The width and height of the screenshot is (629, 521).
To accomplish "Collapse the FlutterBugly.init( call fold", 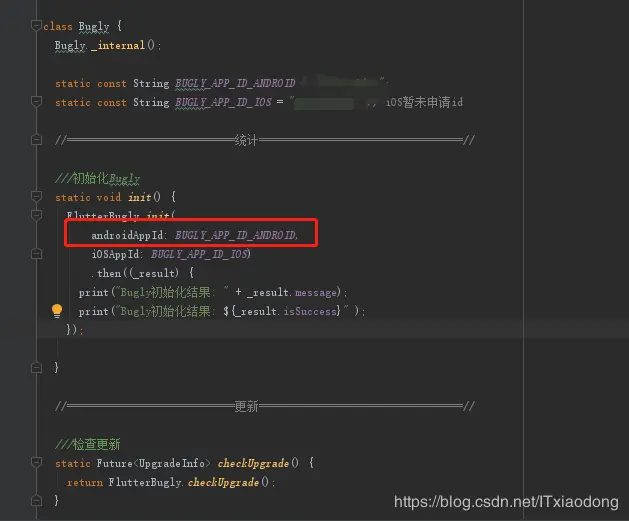I will (x=36, y=215).
